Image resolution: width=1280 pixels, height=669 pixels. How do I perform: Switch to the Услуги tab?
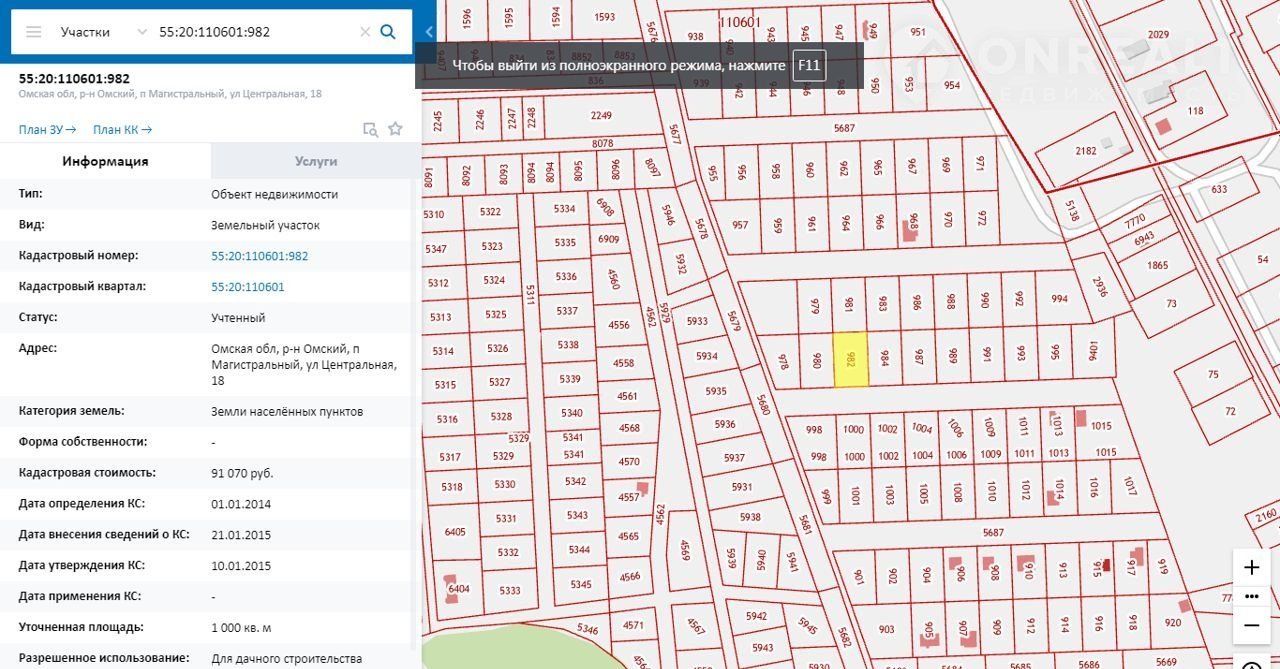(316, 161)
